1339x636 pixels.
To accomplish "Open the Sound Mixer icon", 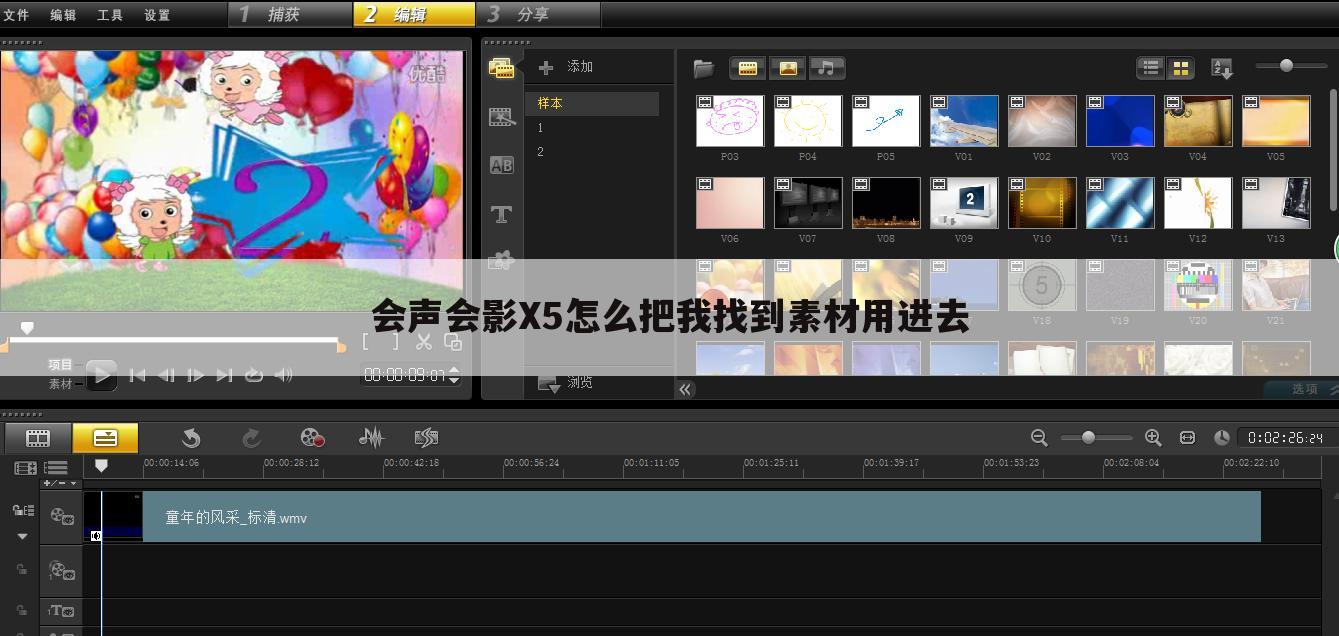I will [371, 437].
